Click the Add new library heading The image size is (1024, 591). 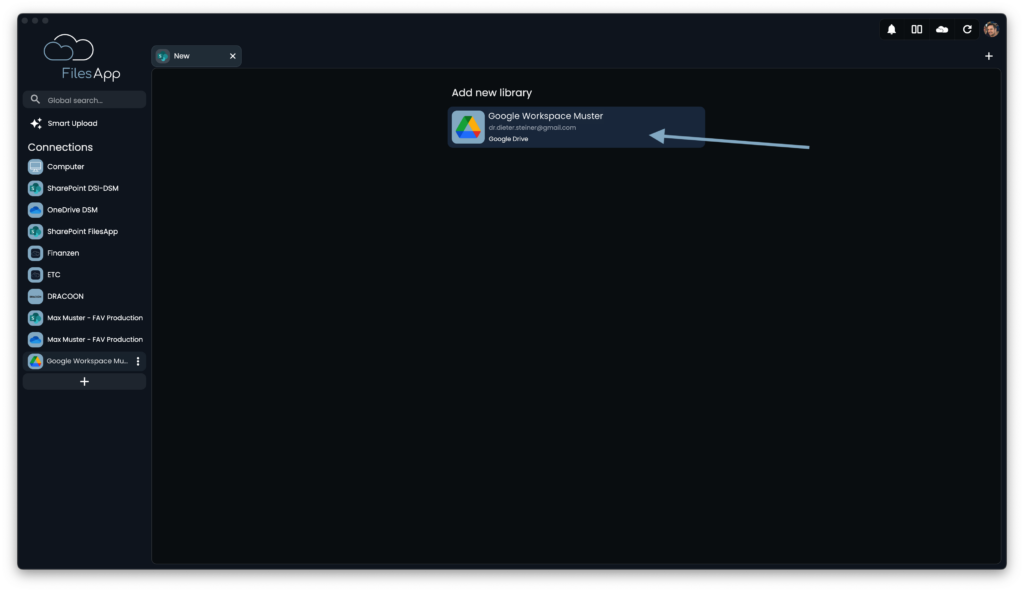492,93
